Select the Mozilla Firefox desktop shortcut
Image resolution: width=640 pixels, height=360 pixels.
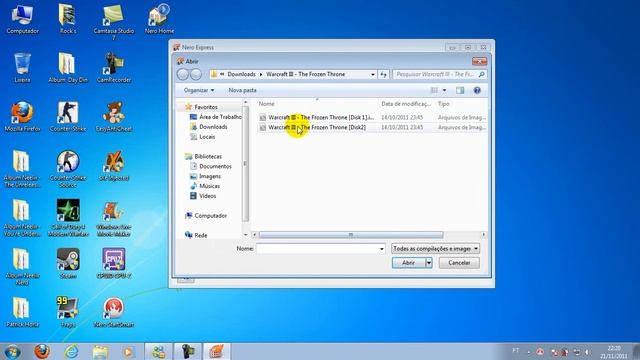(22, 117)
